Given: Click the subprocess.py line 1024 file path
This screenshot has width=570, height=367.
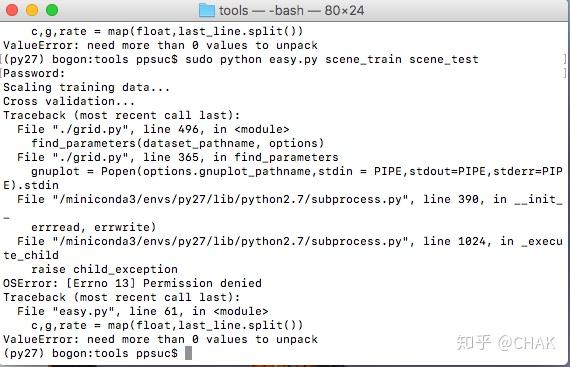Looking at the screenshot, I should [x=230, y=241].
